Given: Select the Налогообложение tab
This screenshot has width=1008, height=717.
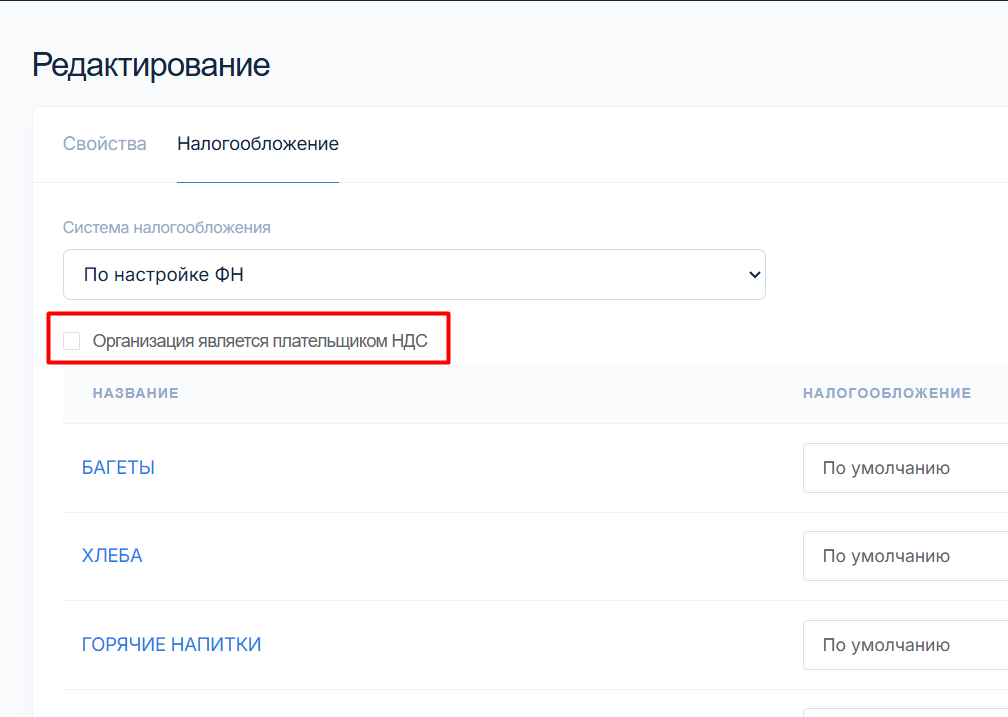Looking at the screenshot, I should coord(258,144).
